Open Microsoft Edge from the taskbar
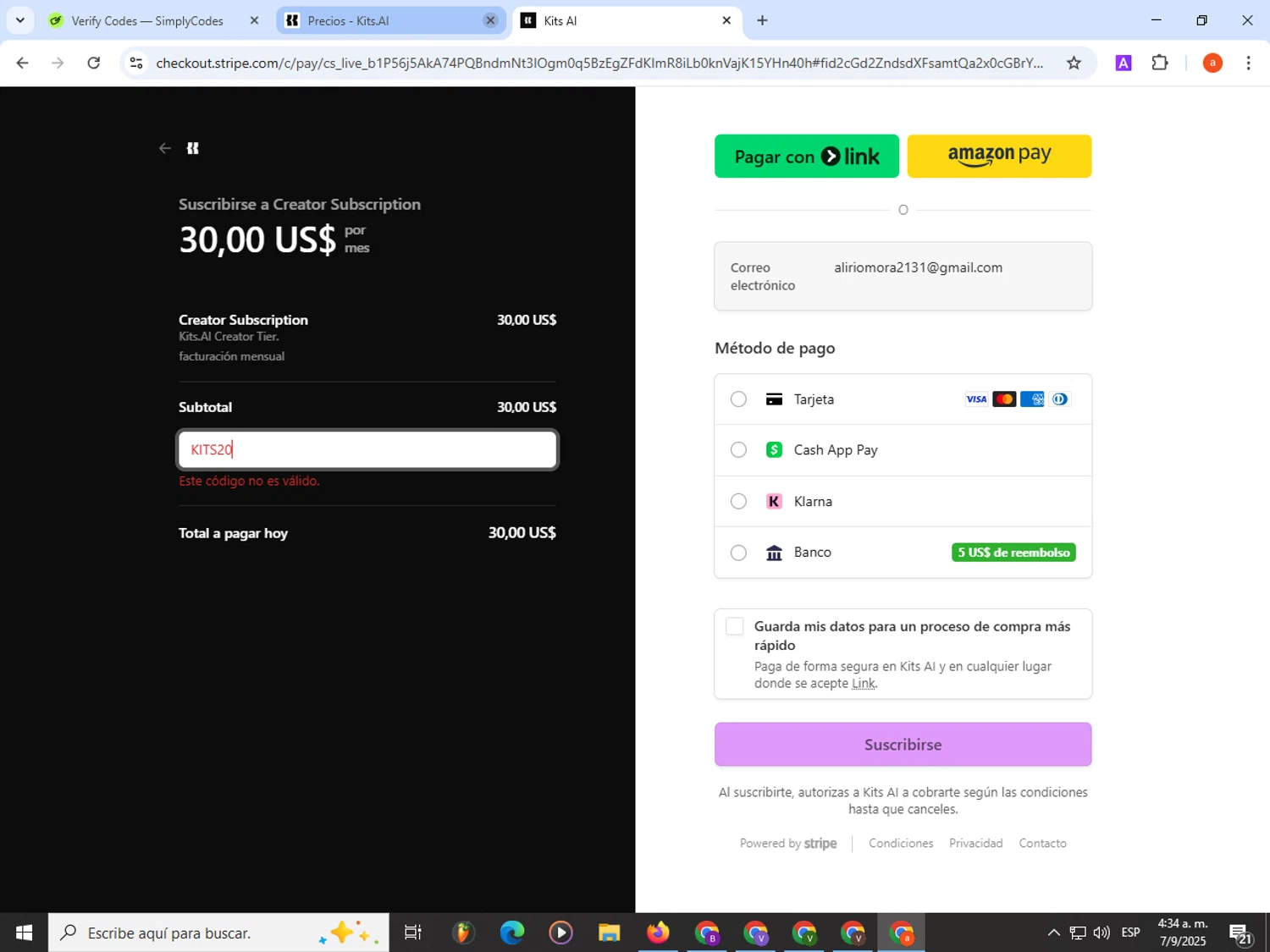This screenshot has height=952, width=1270. [x=512, y=933]
